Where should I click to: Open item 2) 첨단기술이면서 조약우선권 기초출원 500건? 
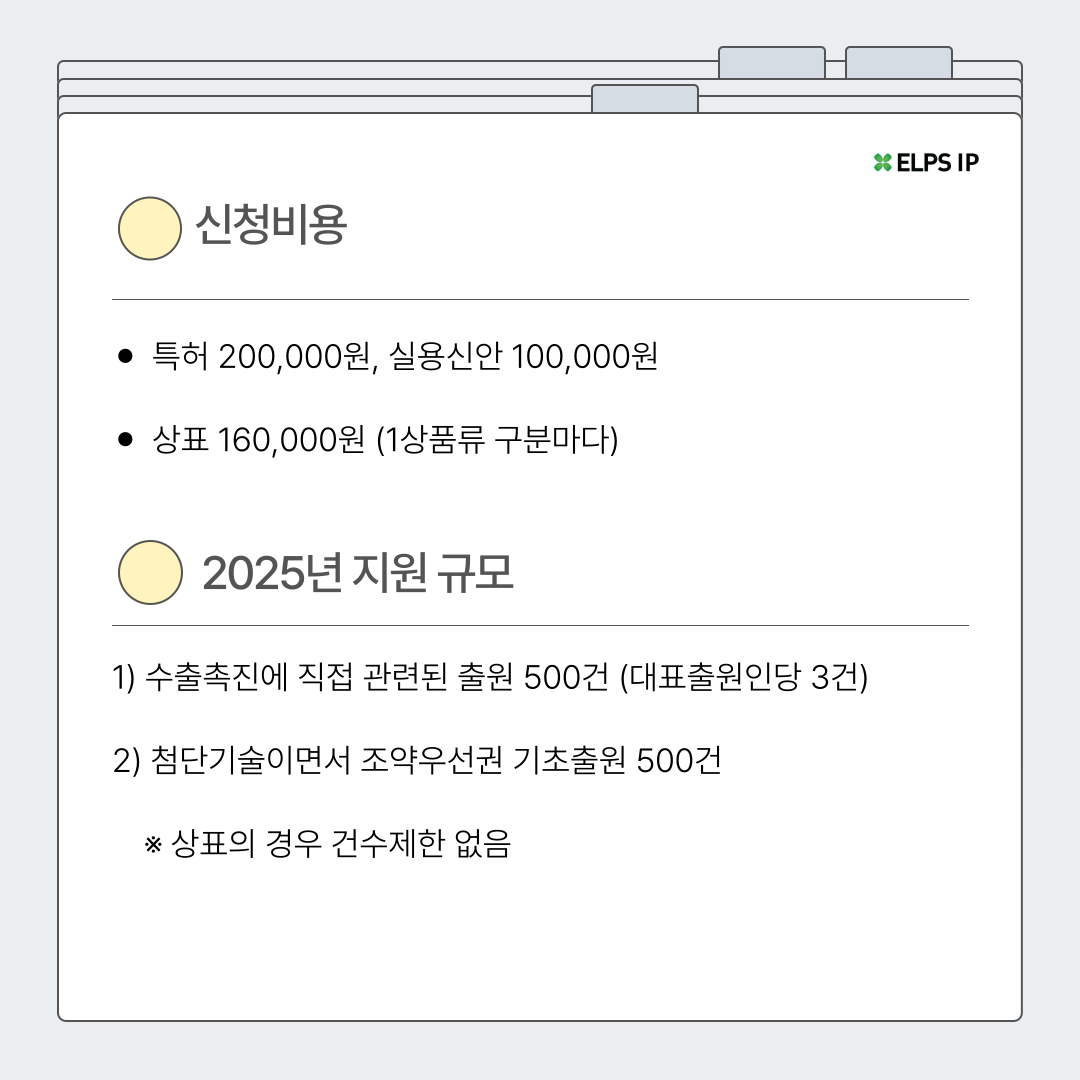coord(418,761)
